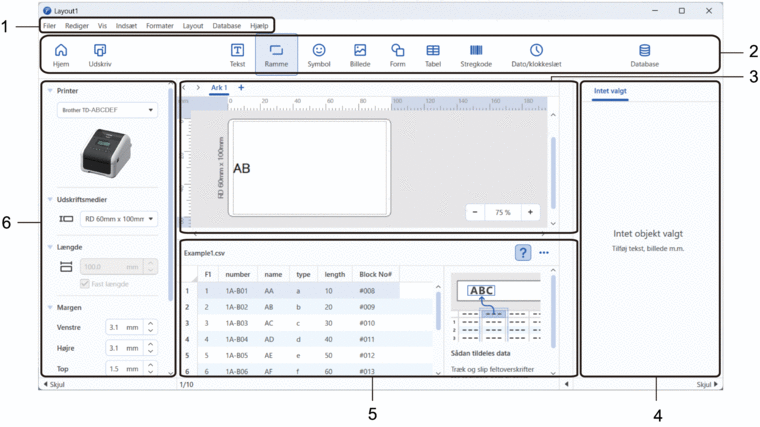Adjust the Top margin stepper
Image resolution: width=760 pixels, height=427 pixels.
coord(151,368)
